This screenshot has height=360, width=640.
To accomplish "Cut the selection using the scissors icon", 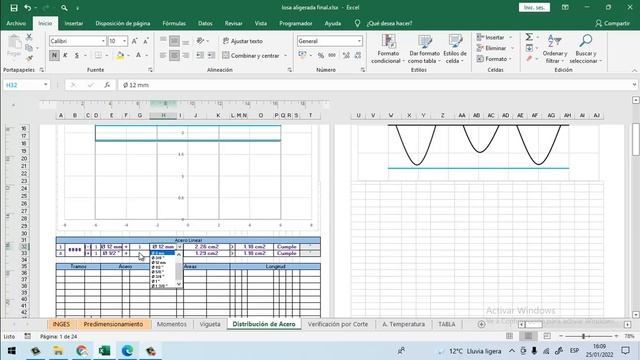I will click(29, 37).
